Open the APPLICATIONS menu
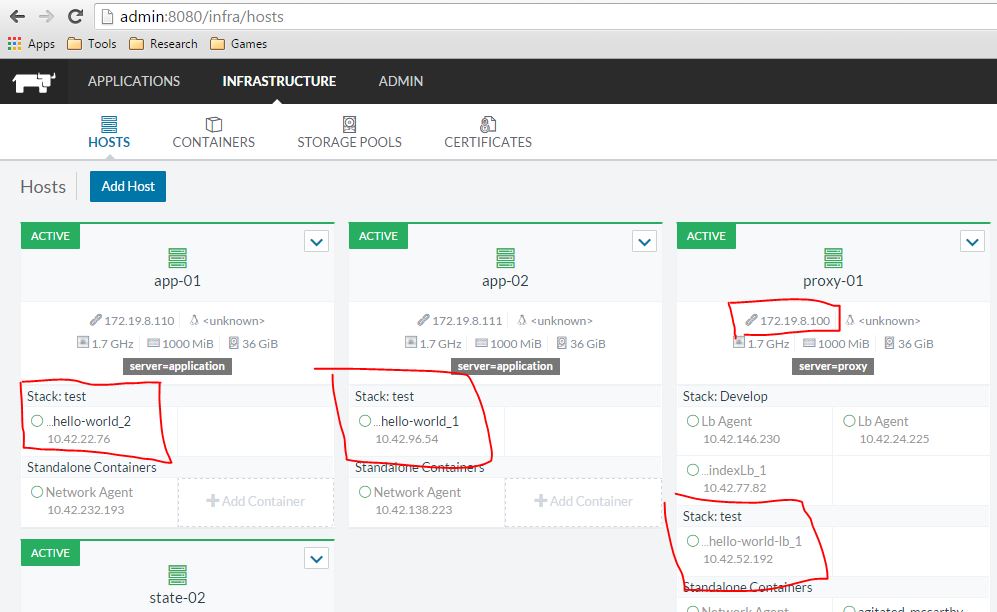Screen dimensions: 997x612 134,81
